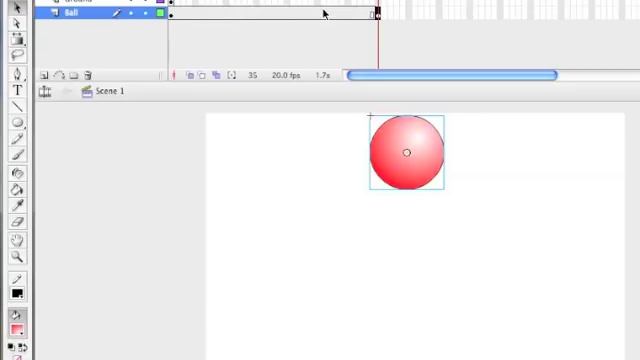
Task: Delete the selected layer with trash icon
Action: [x=88, y=75]
